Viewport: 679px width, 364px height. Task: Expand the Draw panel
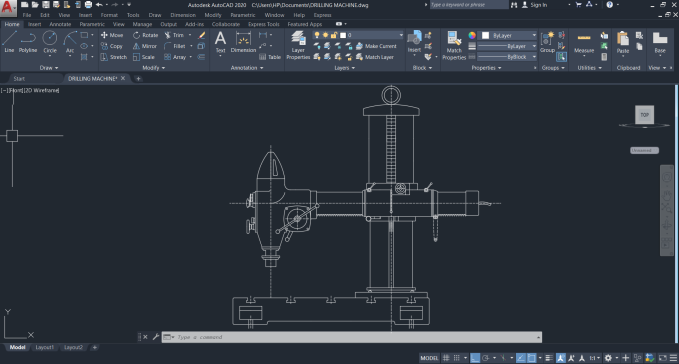pyautogui.click(x=48, y=68)
